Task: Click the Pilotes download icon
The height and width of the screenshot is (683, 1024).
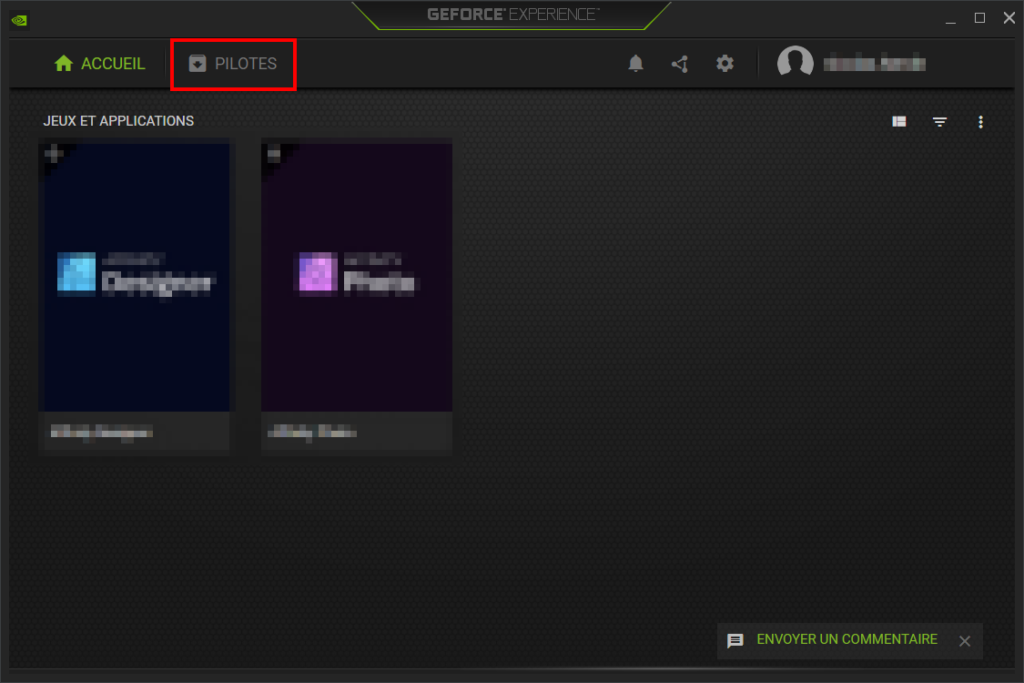Action: (197, 63)
